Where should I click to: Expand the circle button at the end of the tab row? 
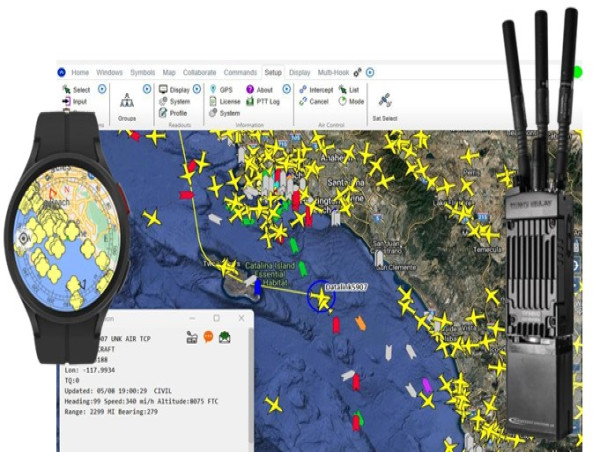(370, 72)
